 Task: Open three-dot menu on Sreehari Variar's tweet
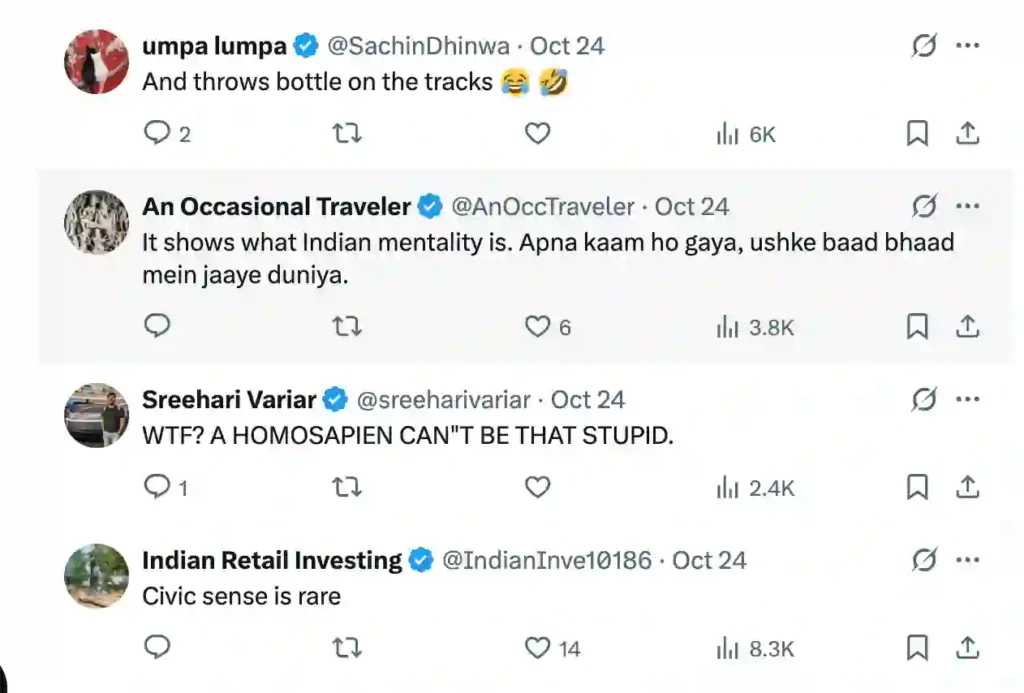pyautogui.click(x=967, y=400)
